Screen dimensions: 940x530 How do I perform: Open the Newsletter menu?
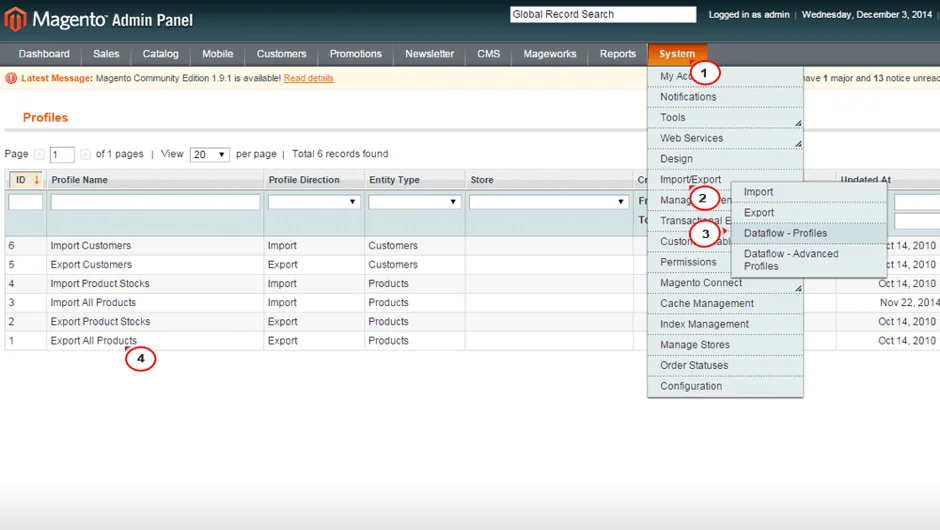(x=429, y=54)
